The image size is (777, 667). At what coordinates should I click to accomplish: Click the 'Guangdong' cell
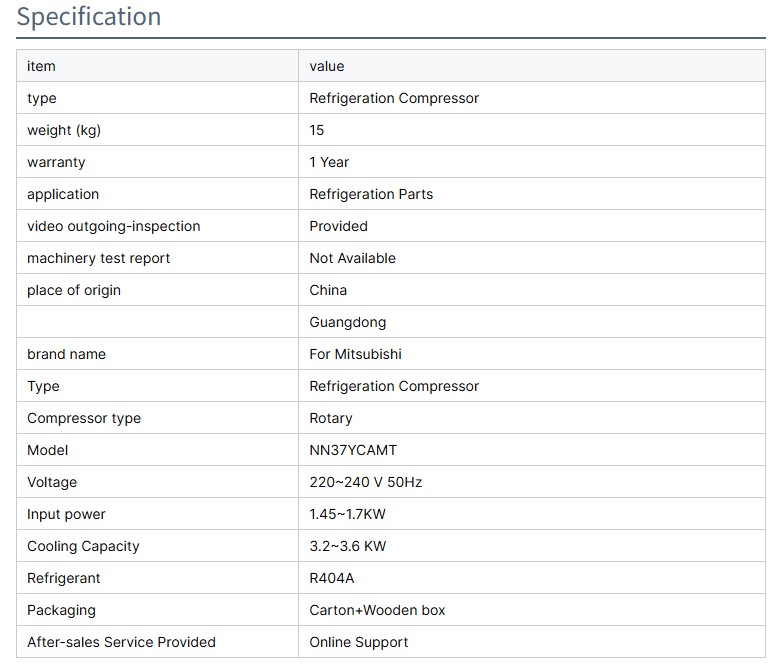click(347, 322)
